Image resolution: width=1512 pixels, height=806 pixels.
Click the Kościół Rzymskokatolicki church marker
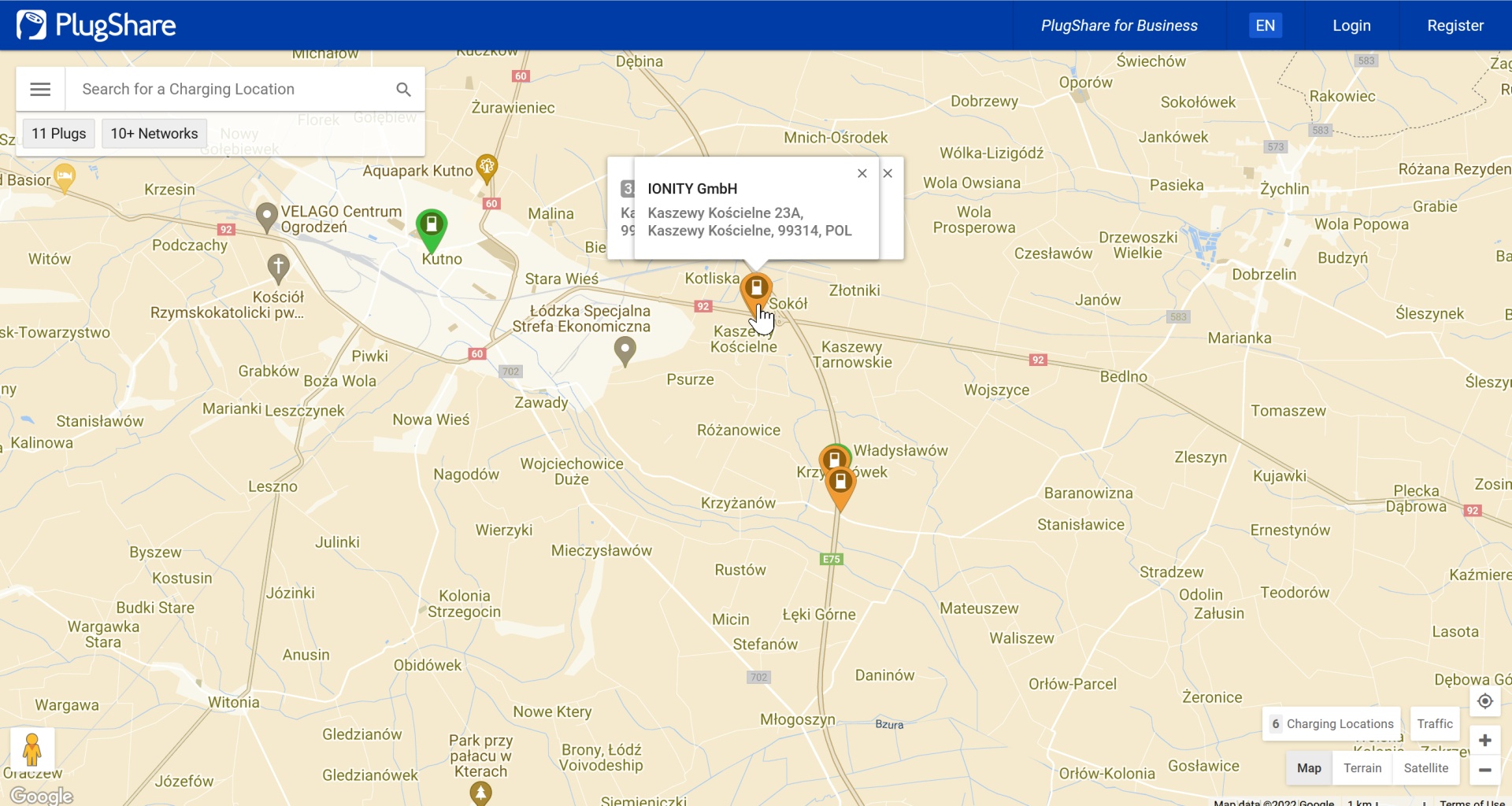pos(278,269)
